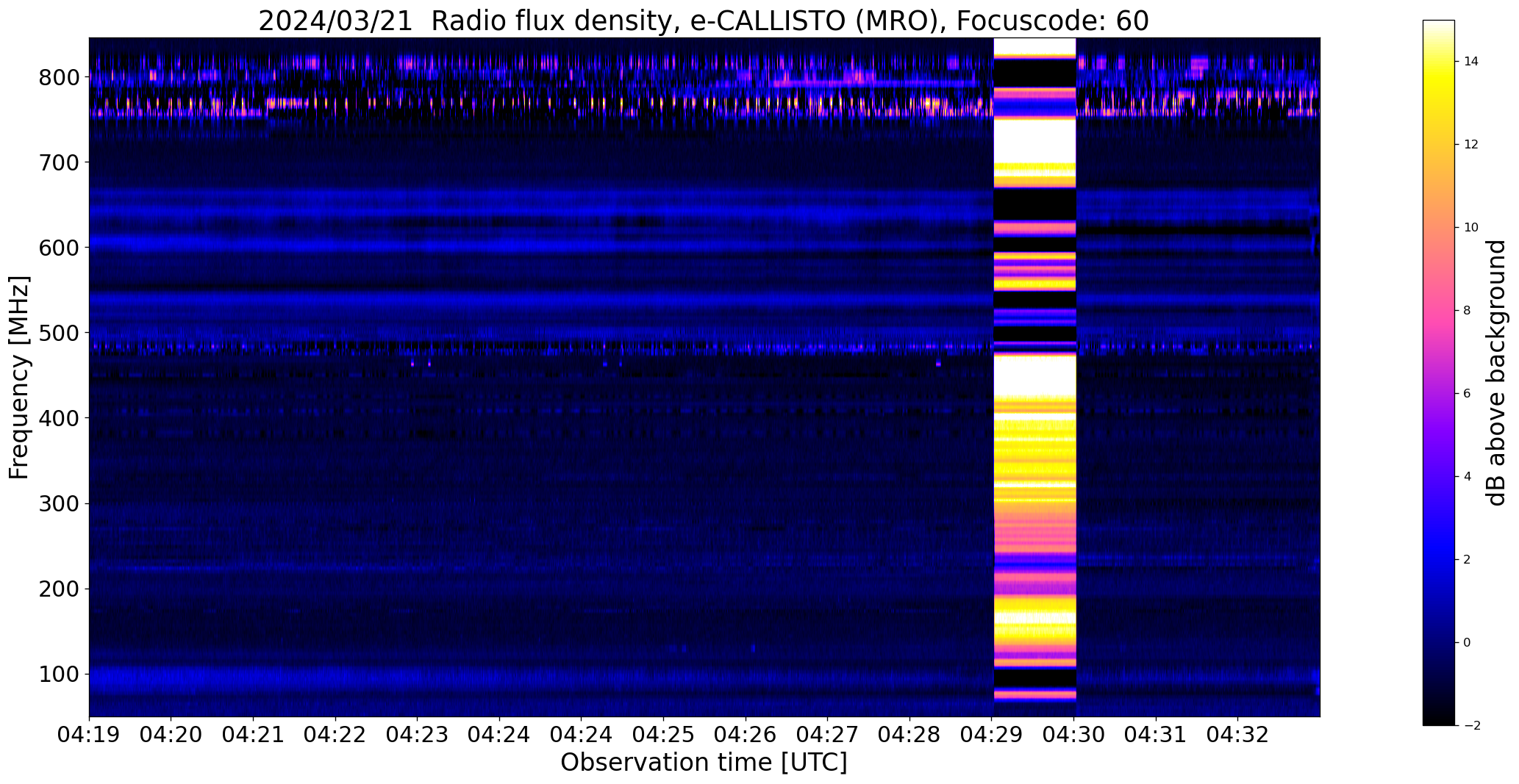The image size is (1519, 784).
Task: Select the 04:27 time tick label
Action: [828, 735]
